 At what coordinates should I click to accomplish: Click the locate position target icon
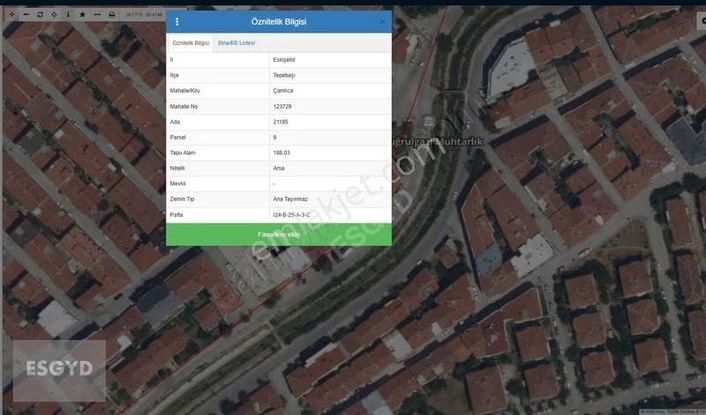[53, 15]
